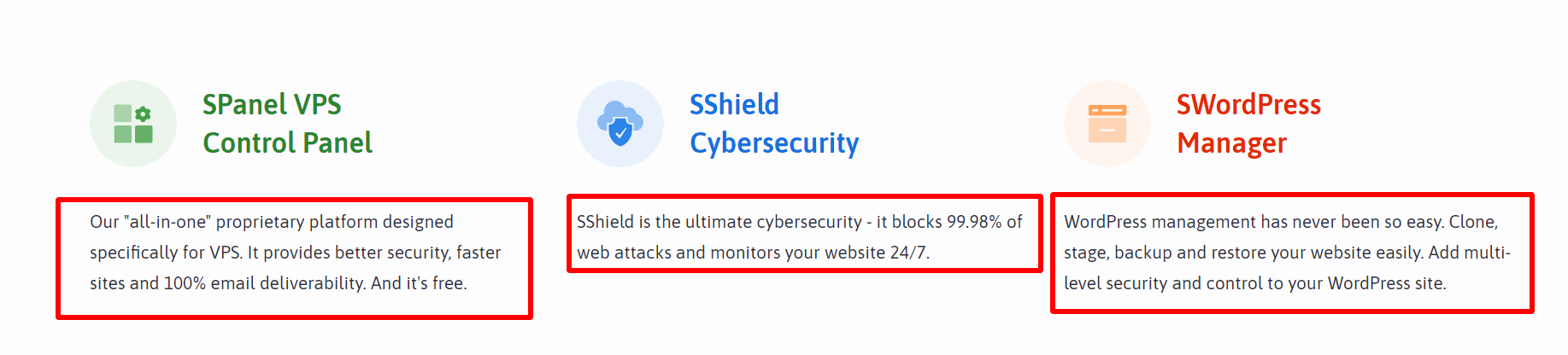Click the checkmark shield inside cloud icon

point(620,131)
